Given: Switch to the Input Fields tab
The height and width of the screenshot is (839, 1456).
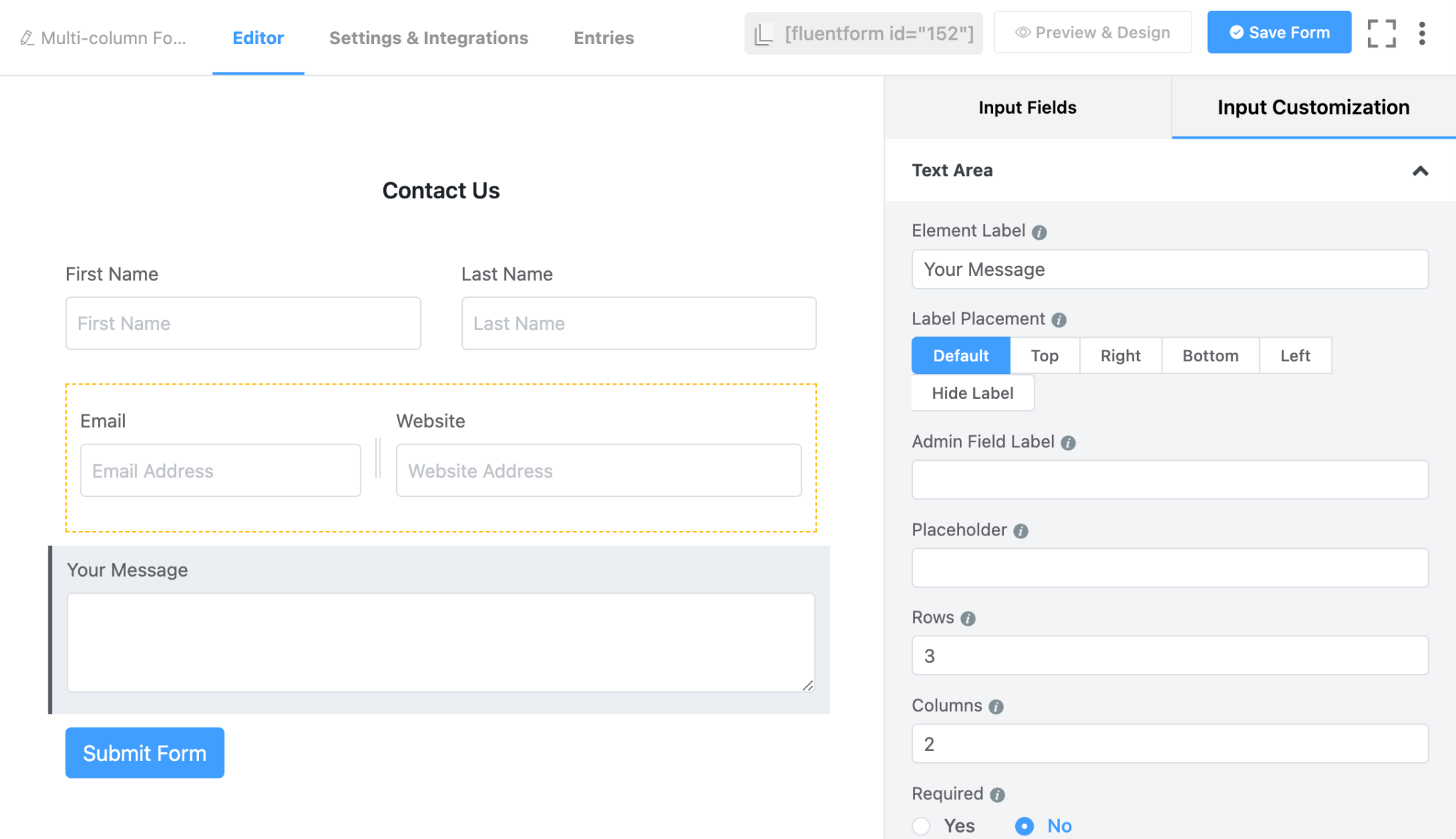Looking at the screenshot, I should (1027, 107).
